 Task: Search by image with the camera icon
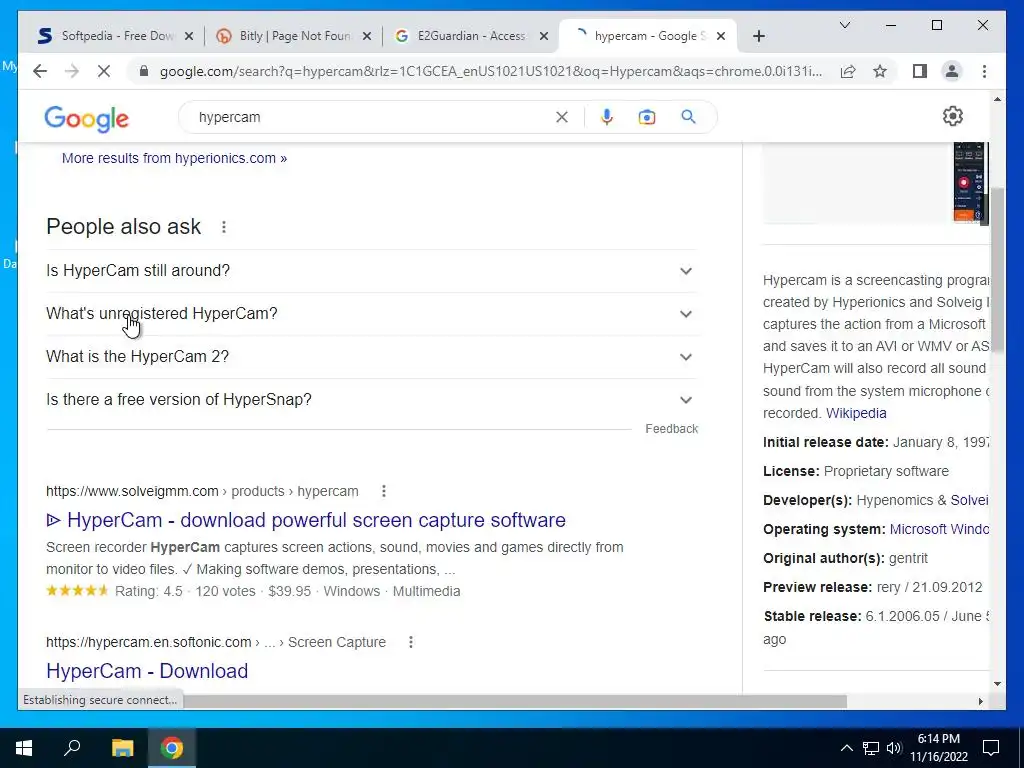pos(647,117)
